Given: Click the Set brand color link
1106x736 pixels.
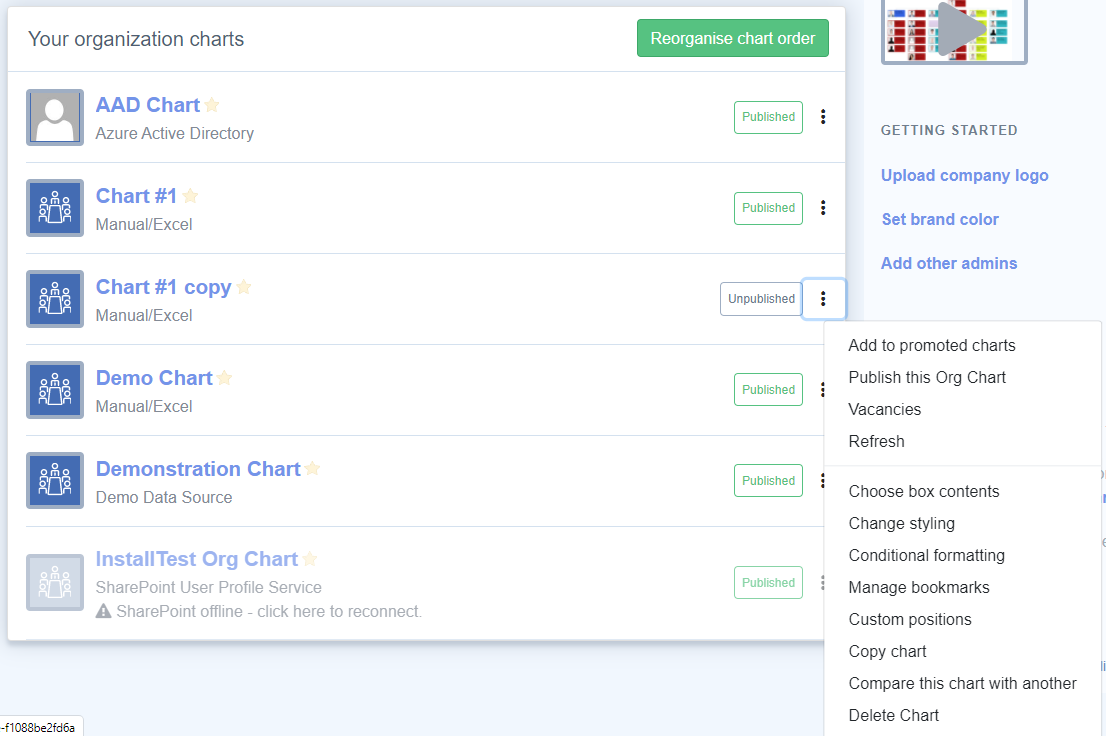Looking at the screenshot, I should coord(940,219).
